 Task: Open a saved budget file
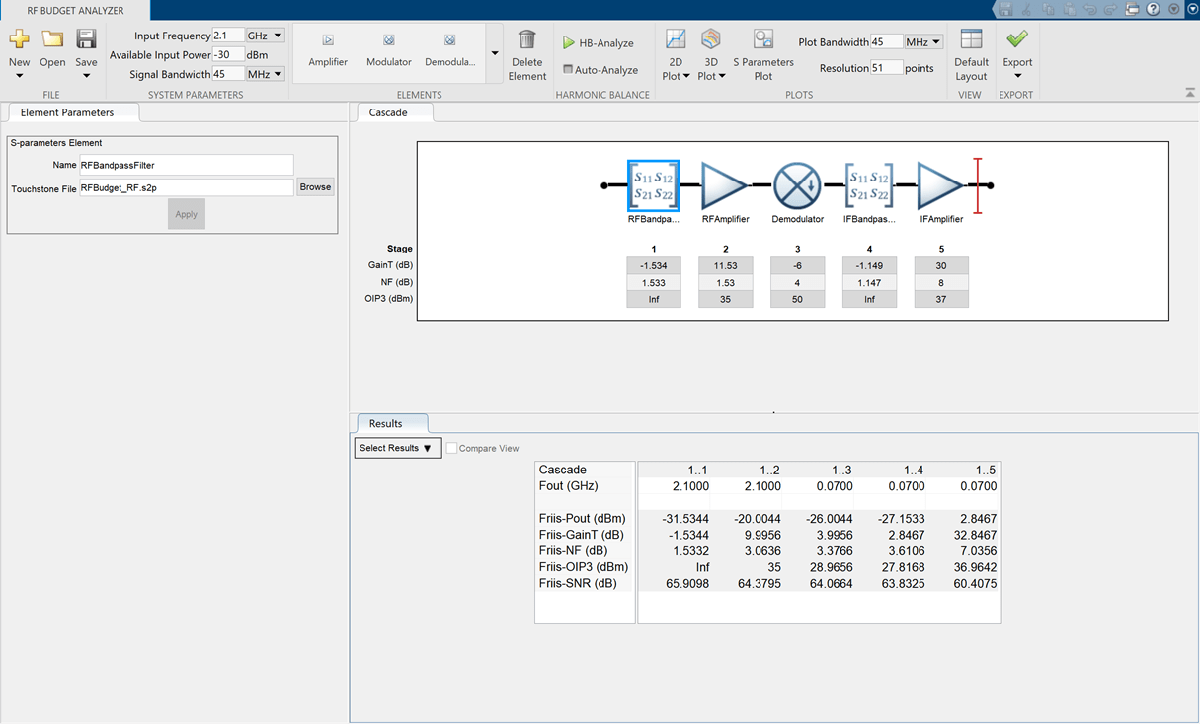52,48
